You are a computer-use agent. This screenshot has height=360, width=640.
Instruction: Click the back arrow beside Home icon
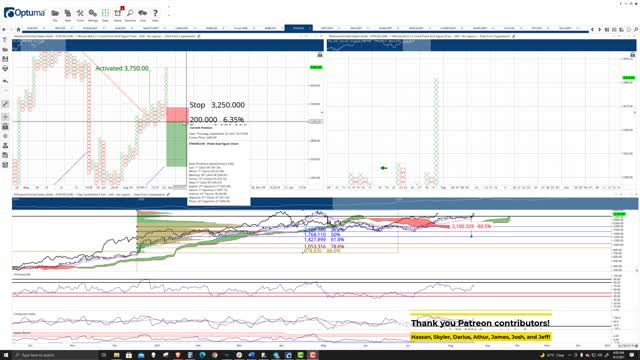pos(4,29)
